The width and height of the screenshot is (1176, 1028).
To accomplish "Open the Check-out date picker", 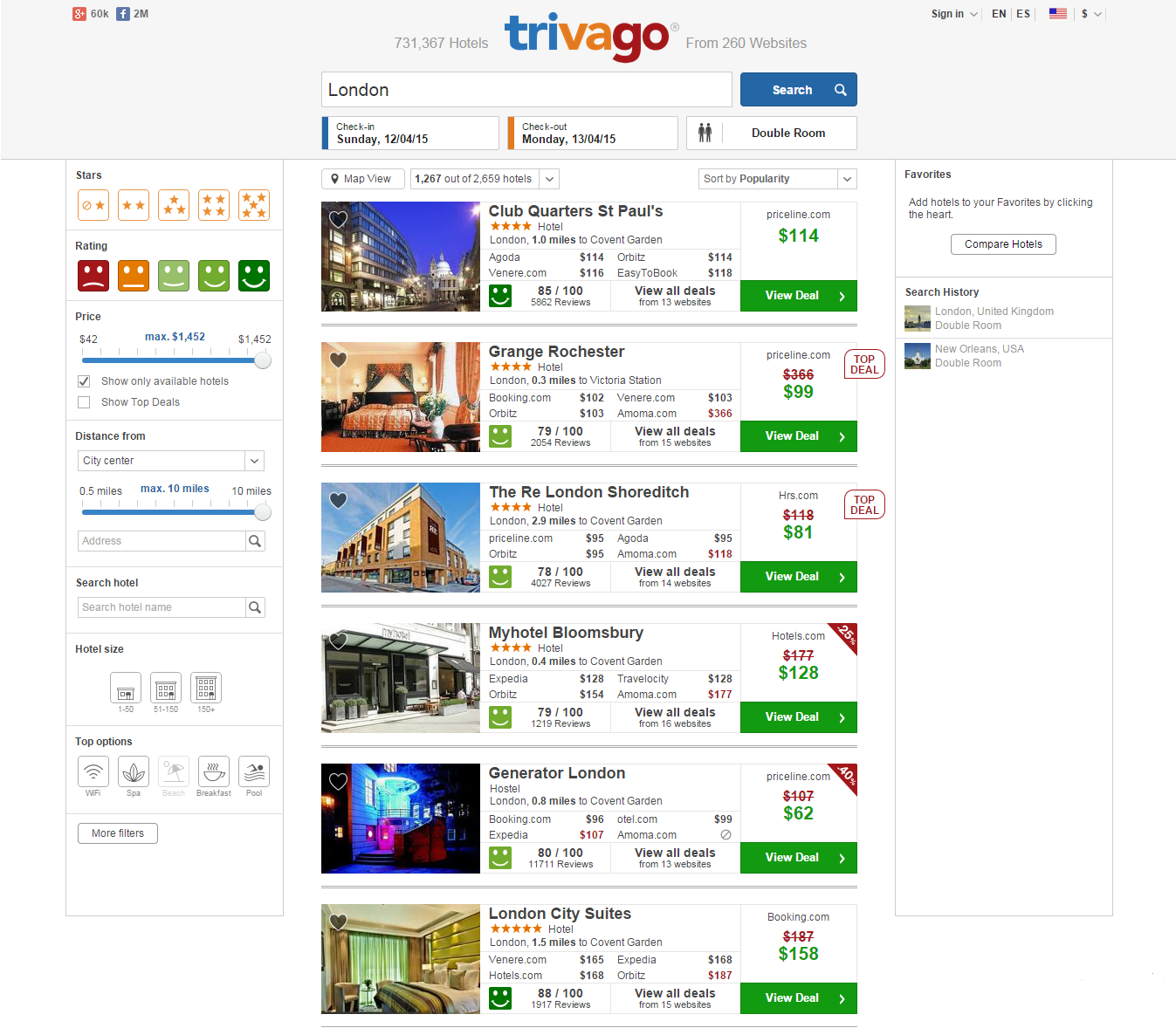I will click(x=593, y=133).
